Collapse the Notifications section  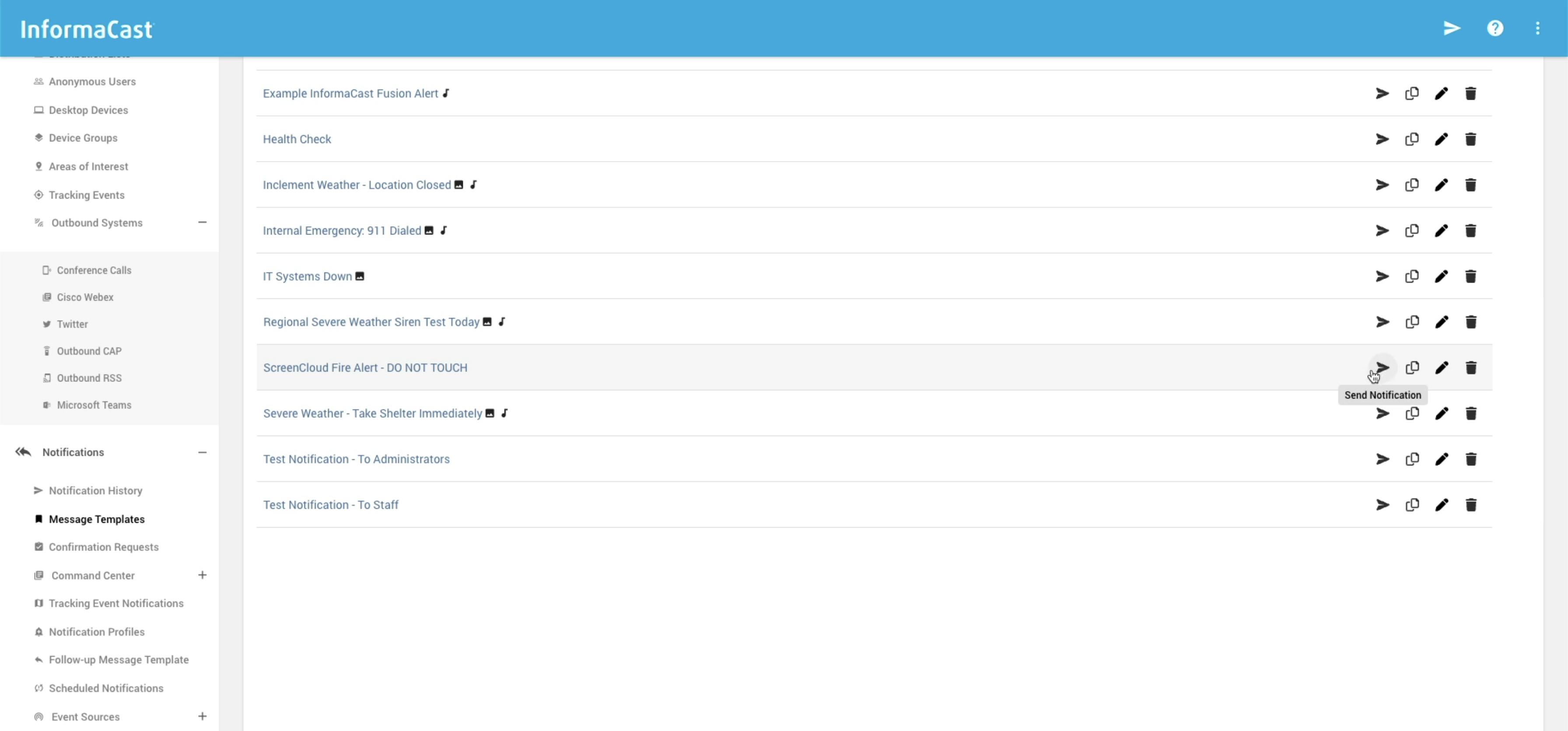[x=202, y=452]
